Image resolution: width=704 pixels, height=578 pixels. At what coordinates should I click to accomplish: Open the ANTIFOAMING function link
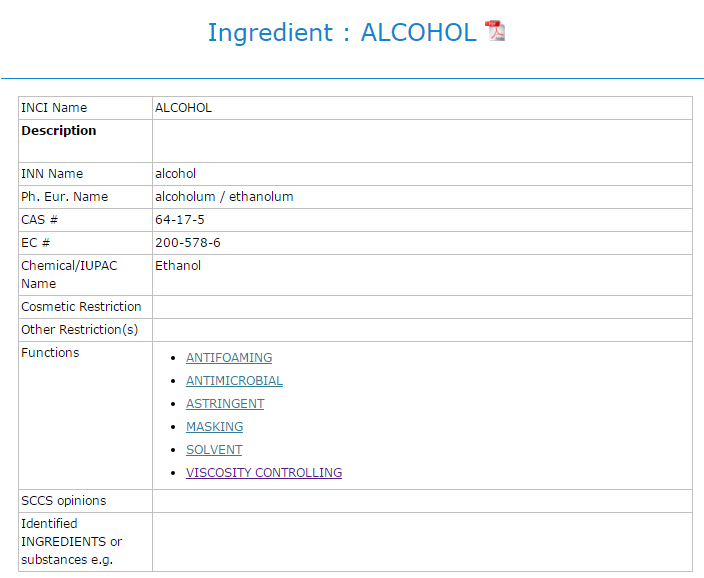click(229, 358)
